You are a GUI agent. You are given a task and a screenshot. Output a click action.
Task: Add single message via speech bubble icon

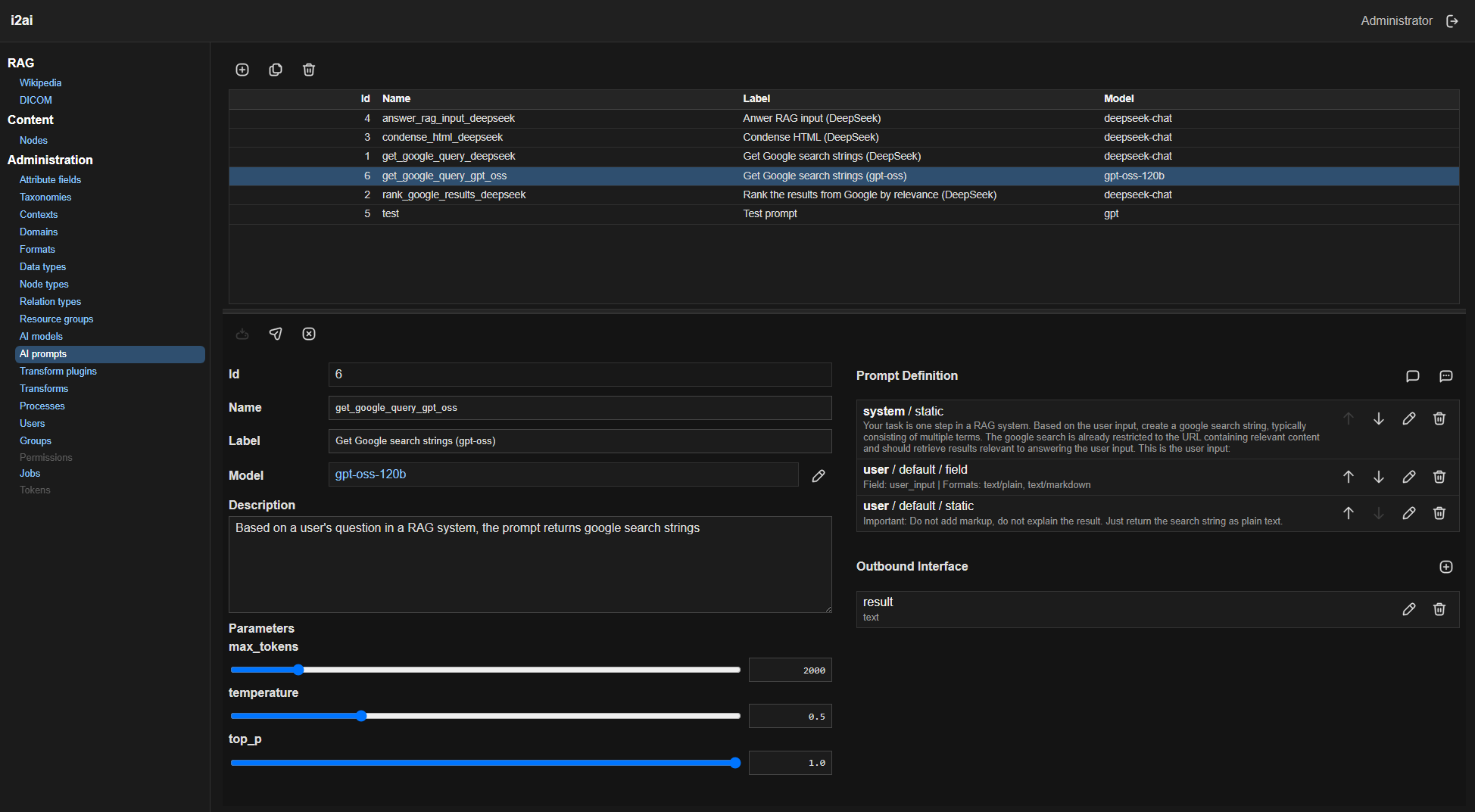pyautogui.click(x=1413, y=376)
